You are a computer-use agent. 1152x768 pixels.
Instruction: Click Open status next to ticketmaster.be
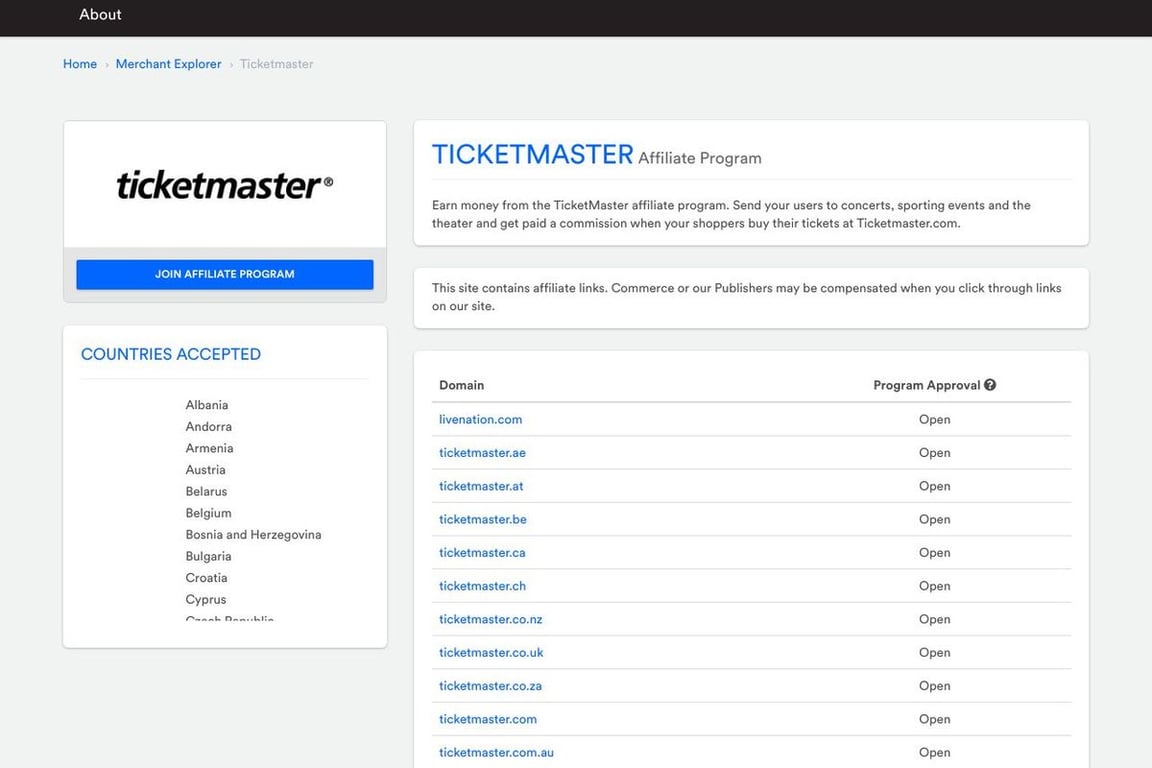click(934, 519)
